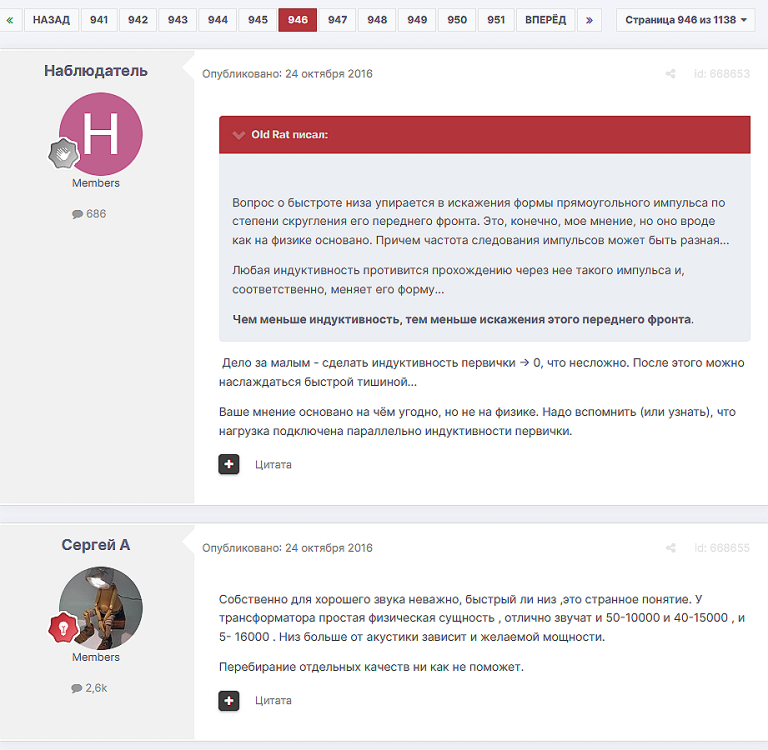
Task: Click post id 668653 link
Action: (x=721, y=74)
